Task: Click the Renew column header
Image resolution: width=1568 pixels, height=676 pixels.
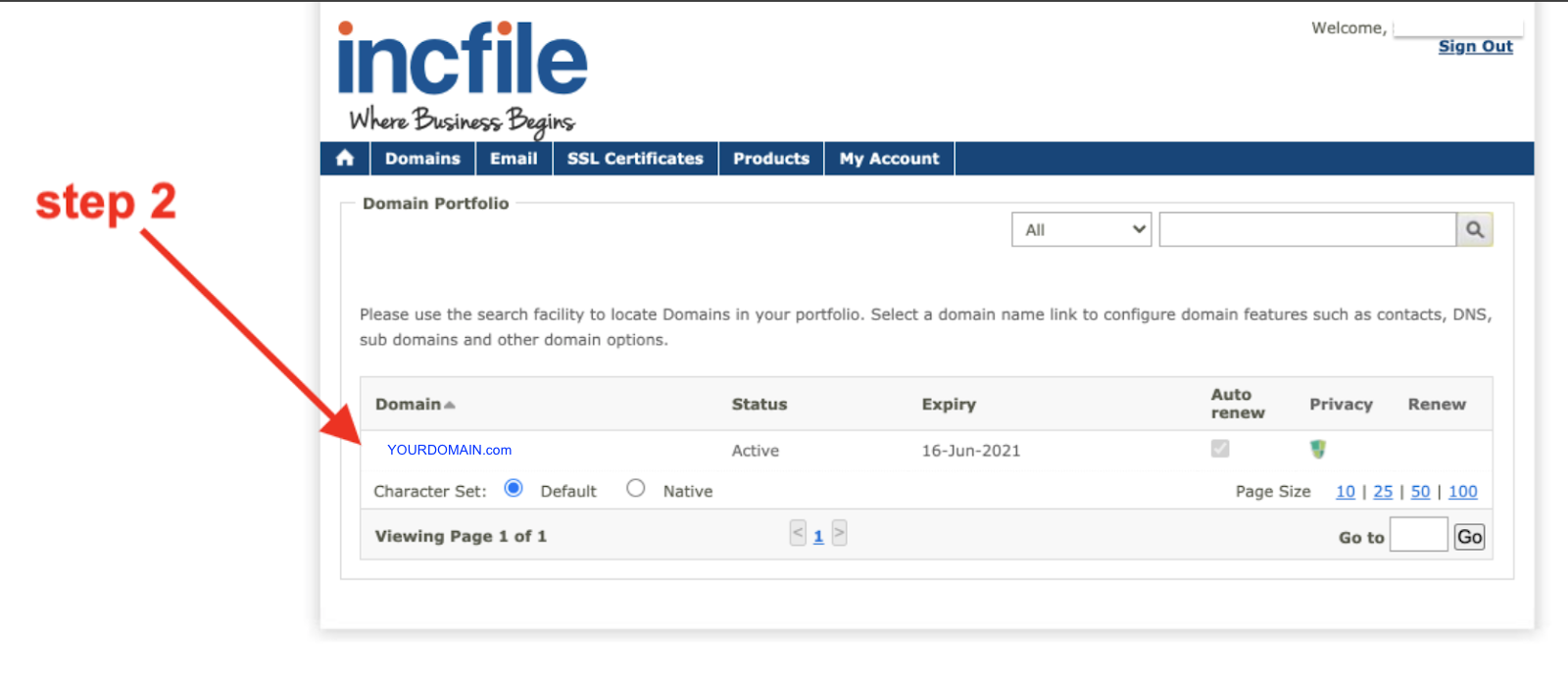Action: (x=1437, y=404)
